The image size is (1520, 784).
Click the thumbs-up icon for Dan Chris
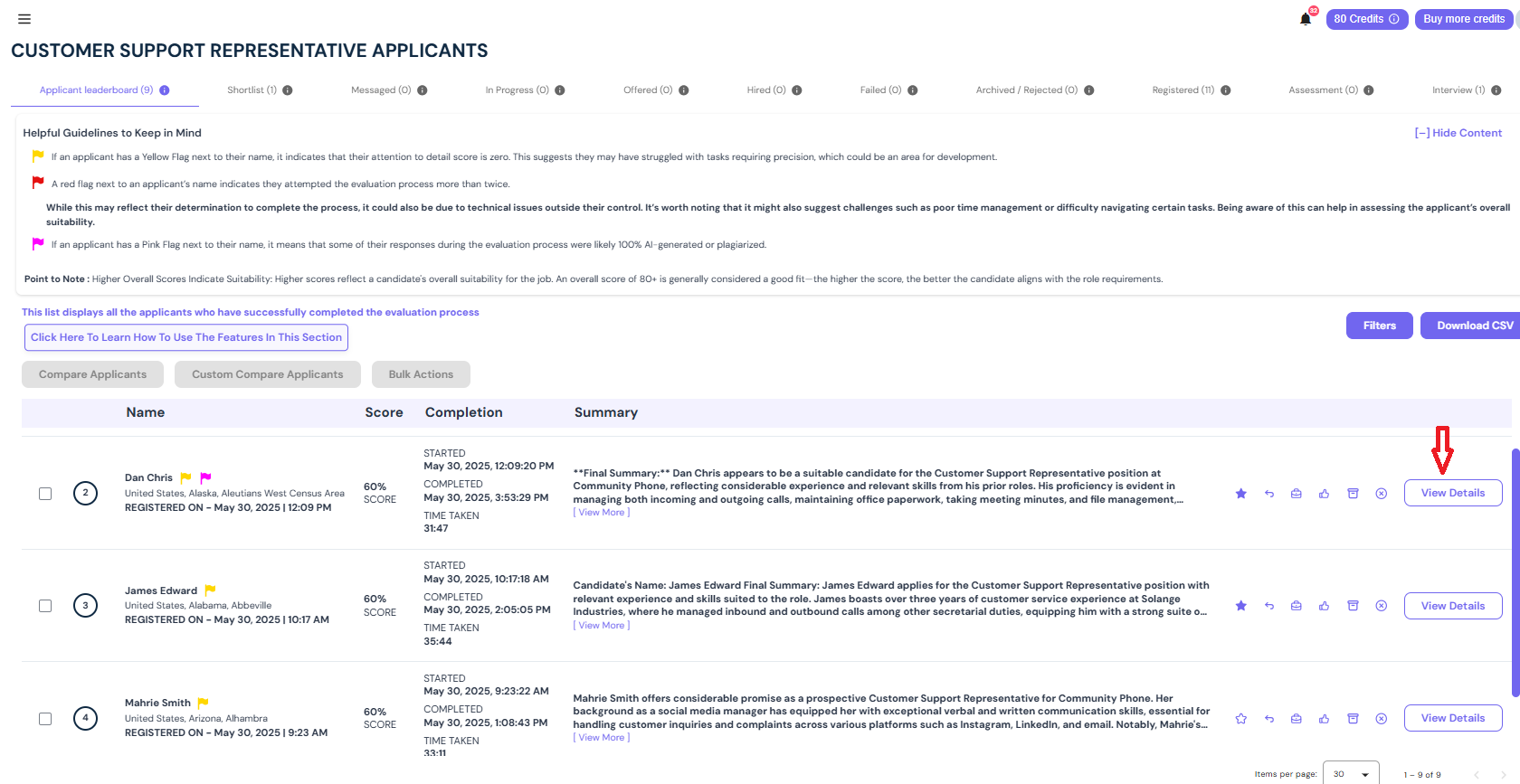click(x=1325, y=494)
